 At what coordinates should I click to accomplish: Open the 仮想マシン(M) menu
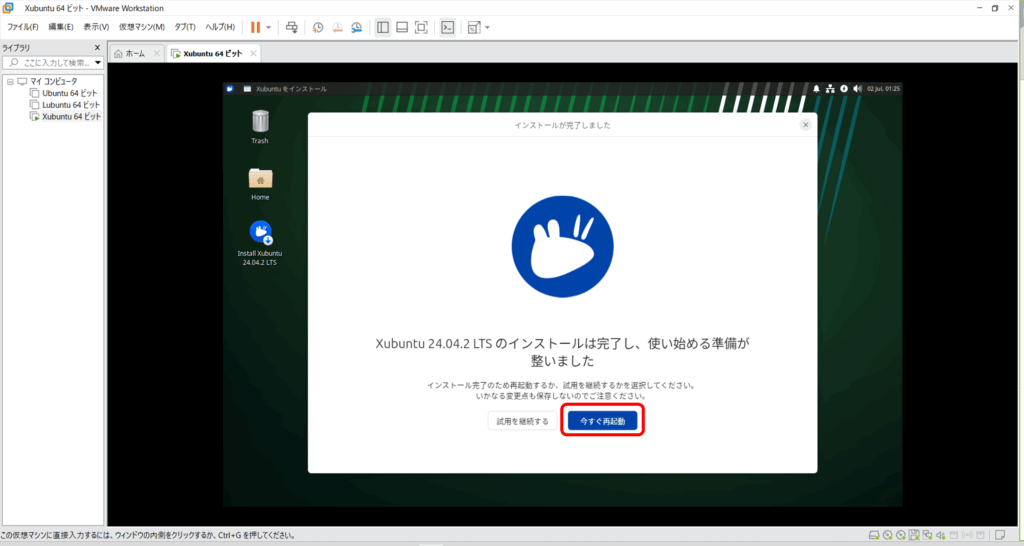point(141,27)
